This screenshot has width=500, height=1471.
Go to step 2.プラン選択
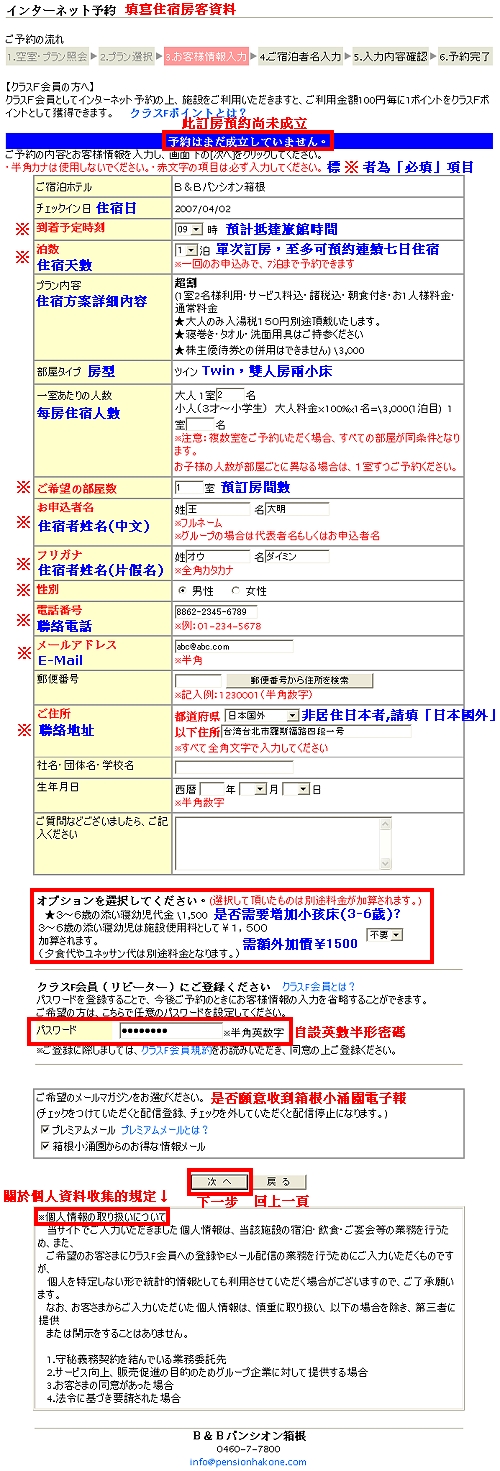point(127,56)
